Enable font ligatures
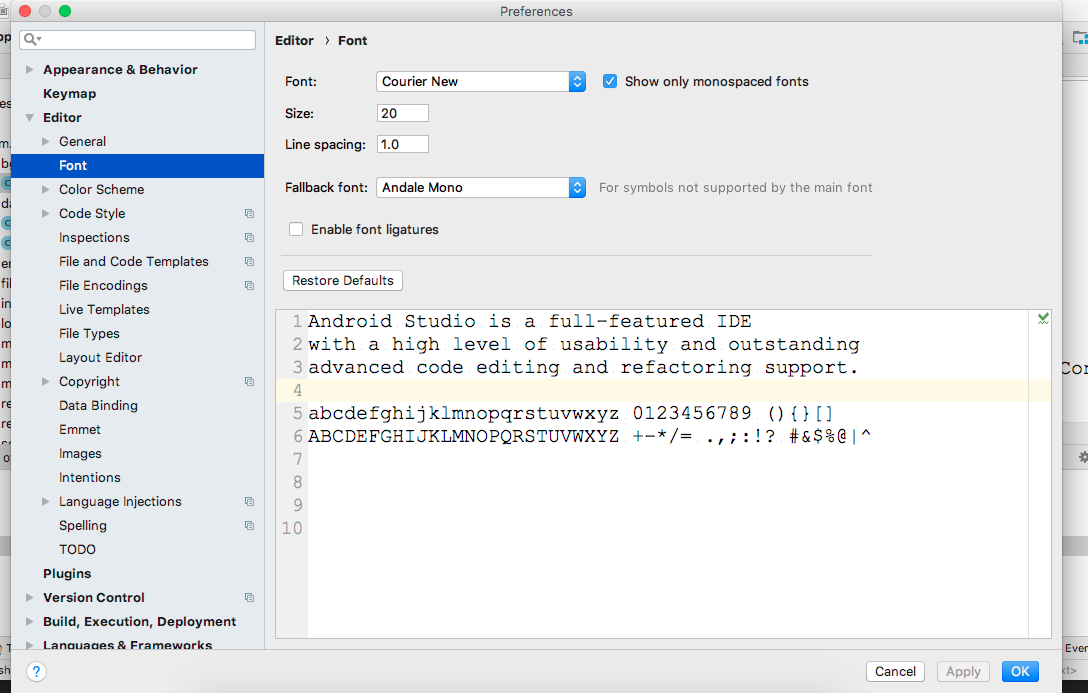 pyautogui.click(x=296, y=228)
